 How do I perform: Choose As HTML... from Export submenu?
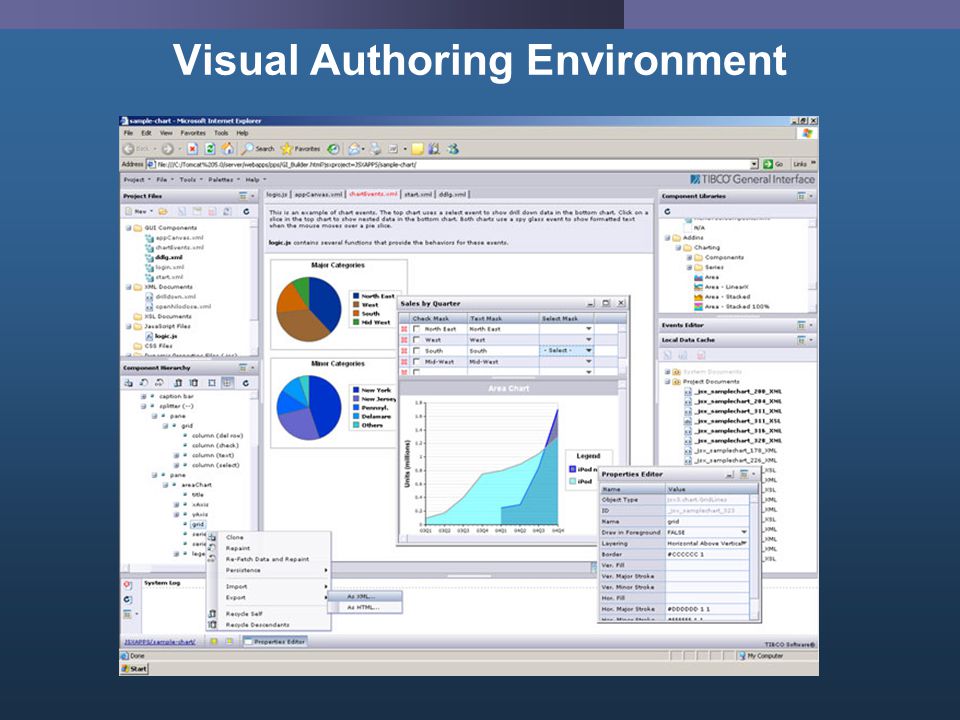point(365,607)
